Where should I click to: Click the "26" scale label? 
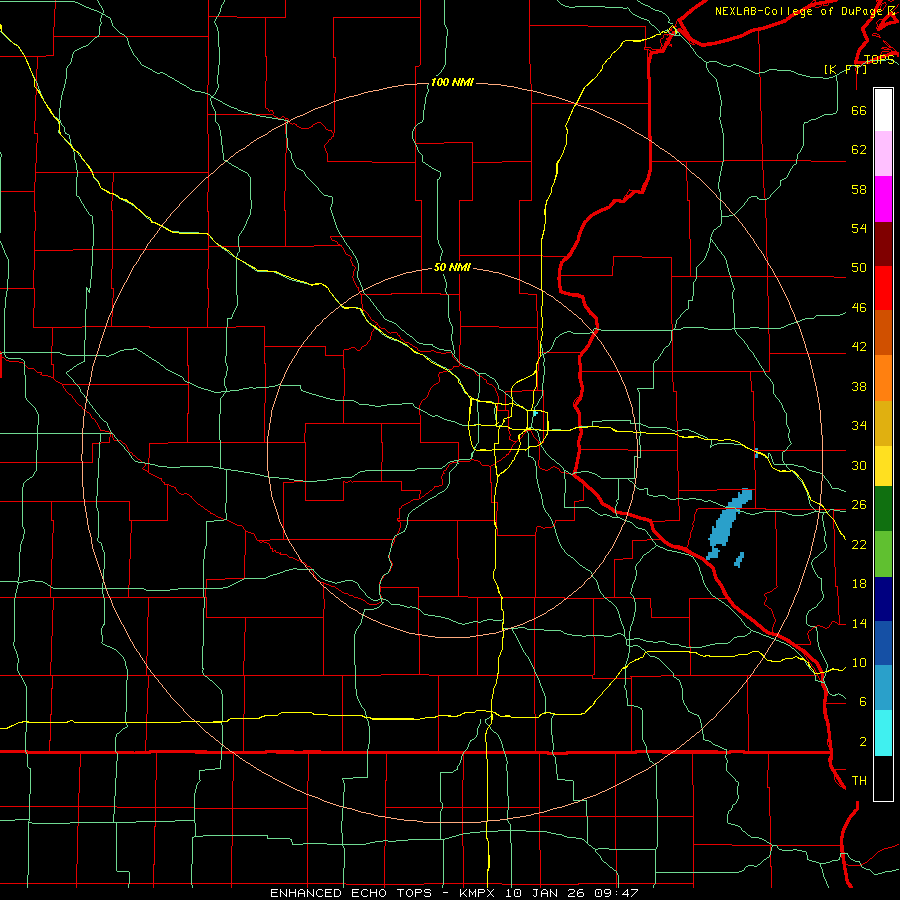[859, 505]
